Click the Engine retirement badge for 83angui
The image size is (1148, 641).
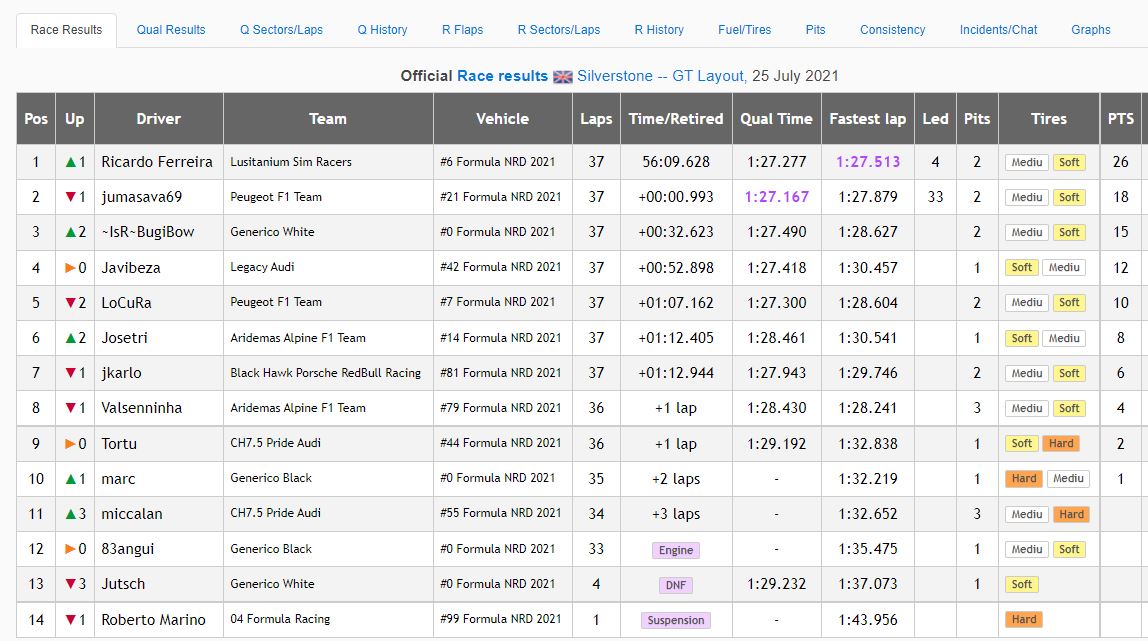point(675,550)
